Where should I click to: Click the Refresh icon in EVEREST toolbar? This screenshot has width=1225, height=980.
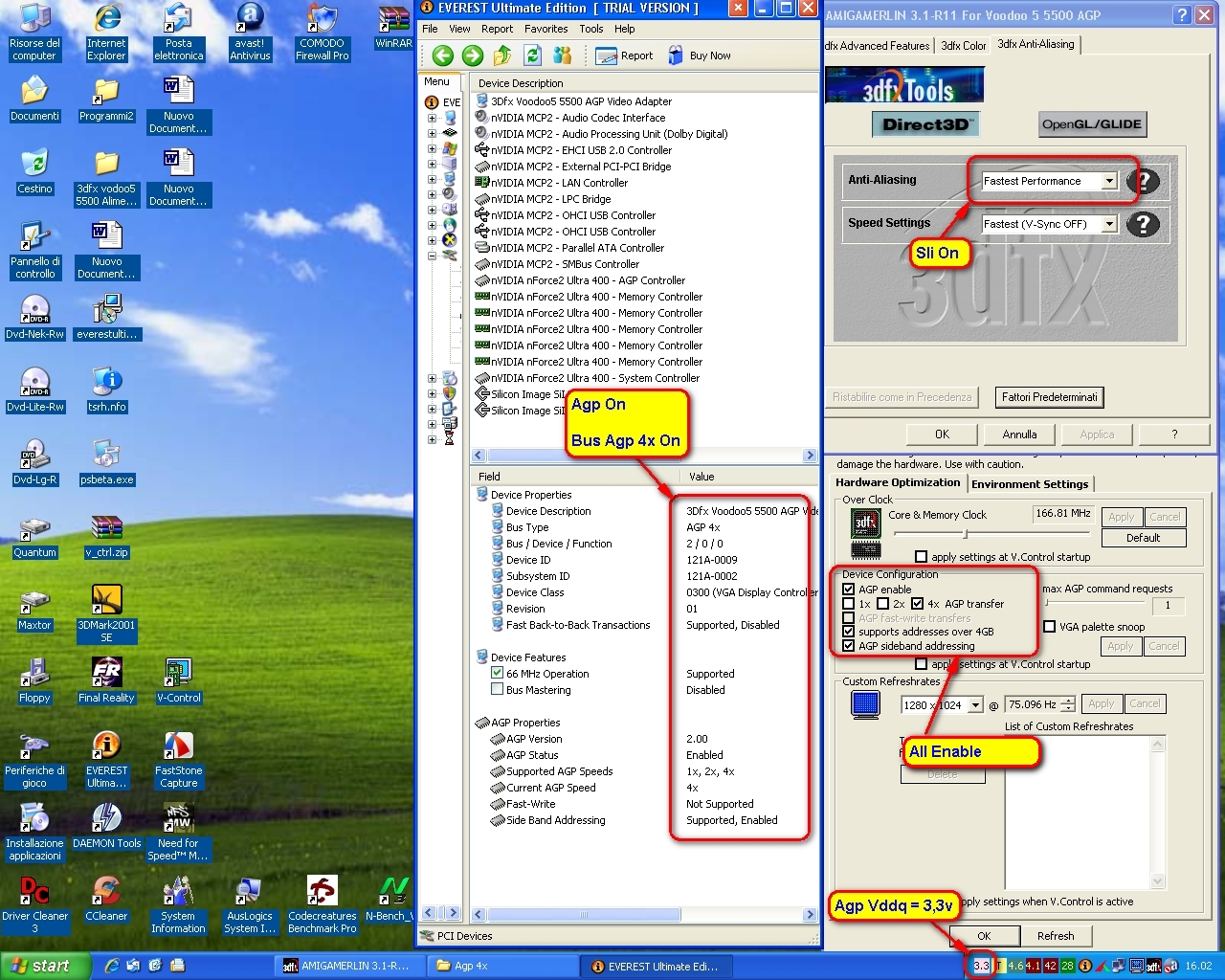pos(533,56)
